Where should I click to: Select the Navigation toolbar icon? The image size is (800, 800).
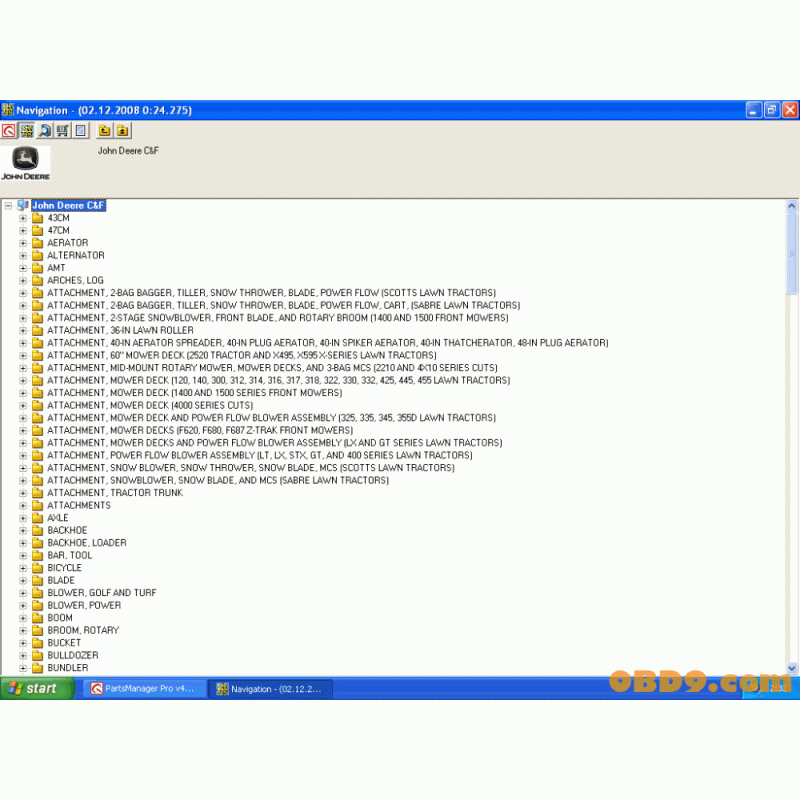(27, 131)
